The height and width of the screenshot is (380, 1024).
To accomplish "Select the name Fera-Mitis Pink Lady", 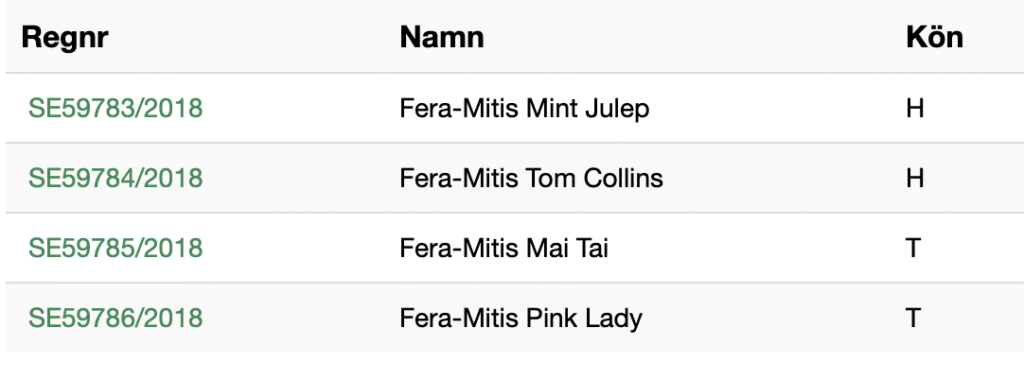I will 521,318.
